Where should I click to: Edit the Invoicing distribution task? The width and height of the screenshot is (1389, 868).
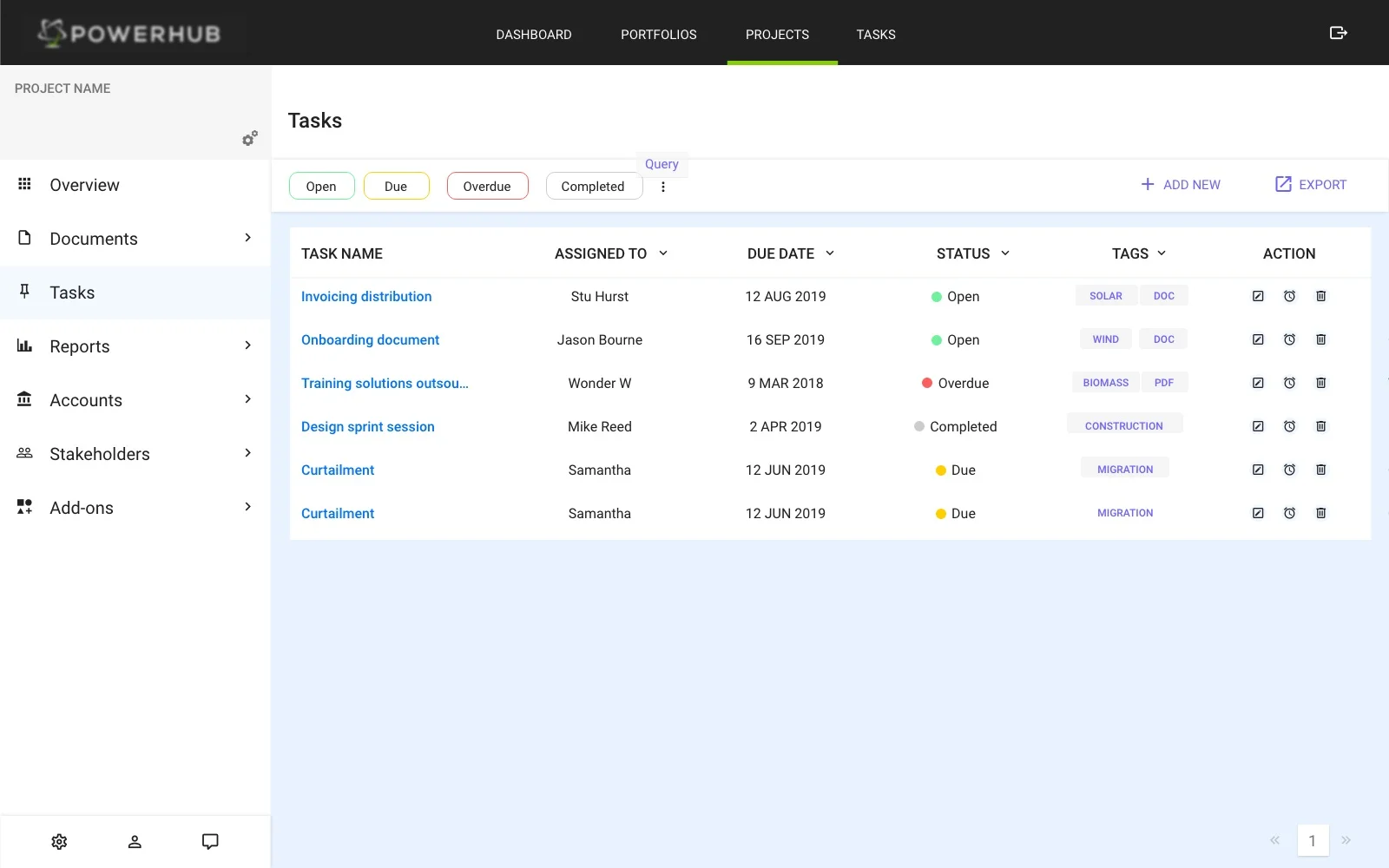pos(1258,296)
